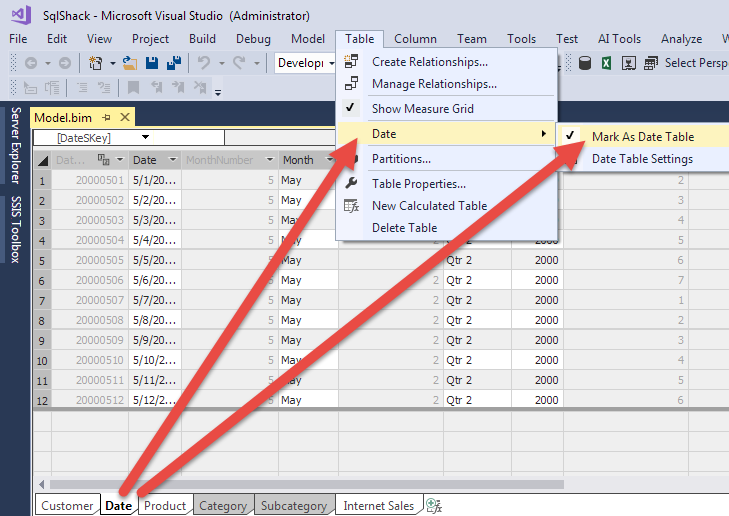The width and height of the screenshot is (729, 516).
Task: Open the Server Explorer side panel
Action: 15,146
